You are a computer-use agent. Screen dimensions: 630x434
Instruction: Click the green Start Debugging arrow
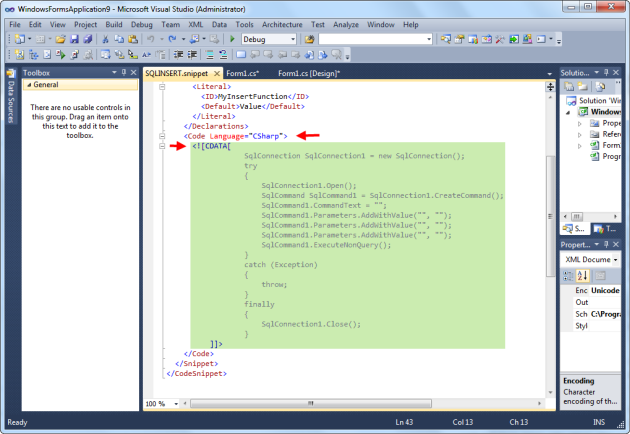(233, 39)
